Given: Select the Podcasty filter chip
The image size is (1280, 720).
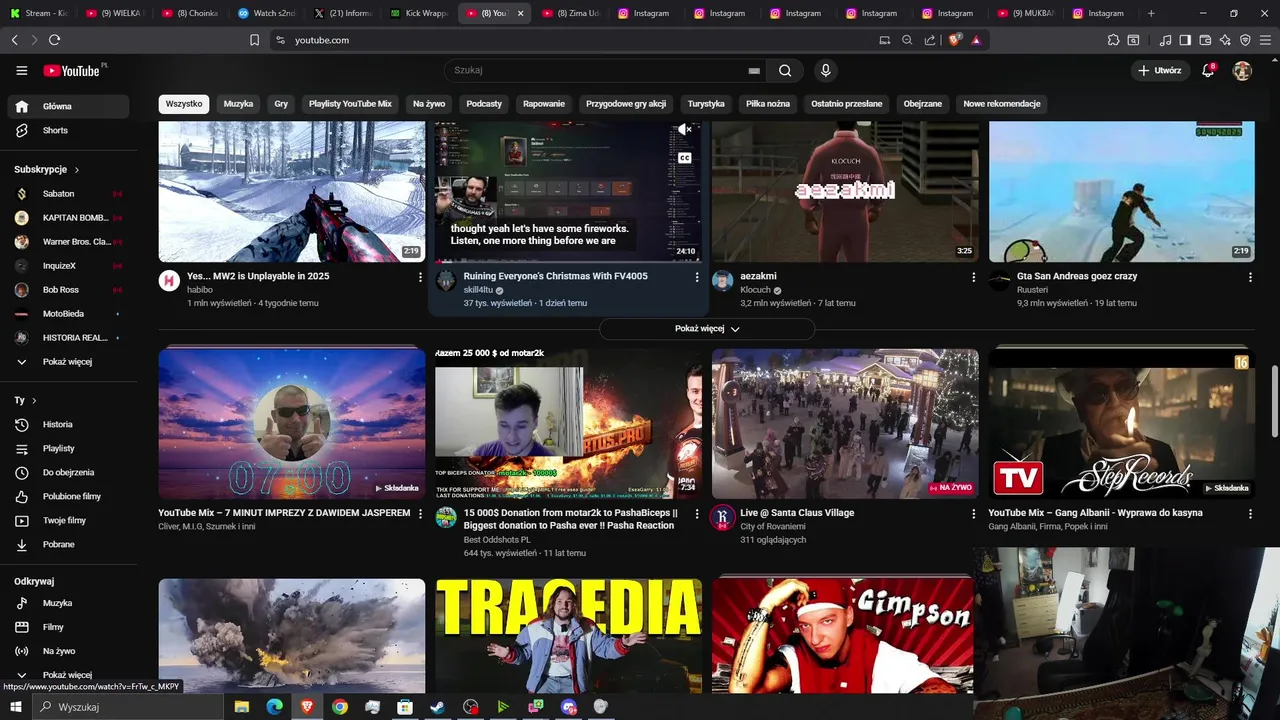Looking at the screenshot, I should 484,104.
